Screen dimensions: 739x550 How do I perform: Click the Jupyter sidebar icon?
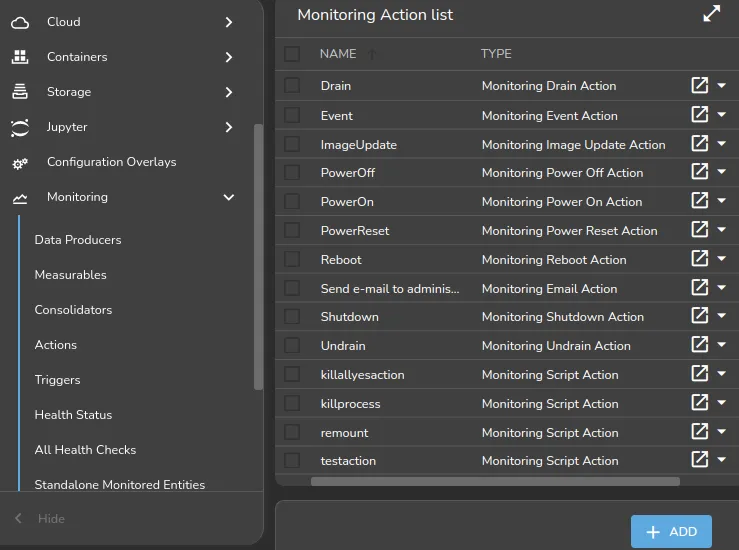point(20,127)
